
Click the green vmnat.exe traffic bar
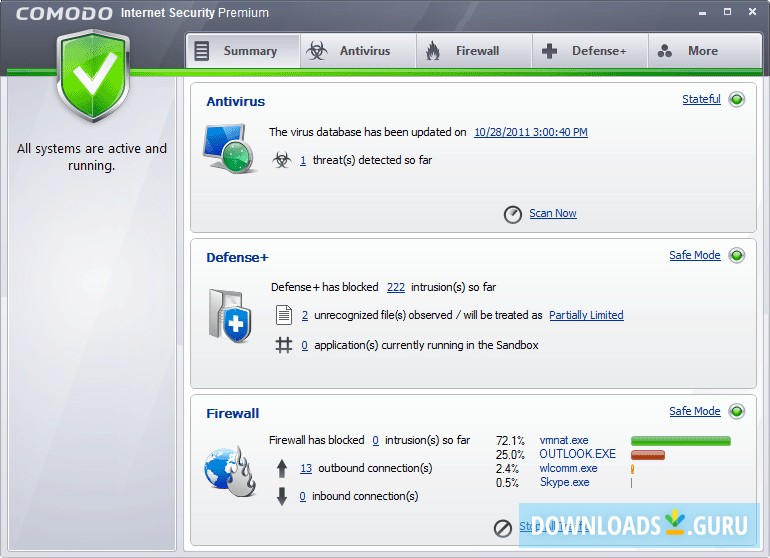pyautogui.click(x=681, y=441)
